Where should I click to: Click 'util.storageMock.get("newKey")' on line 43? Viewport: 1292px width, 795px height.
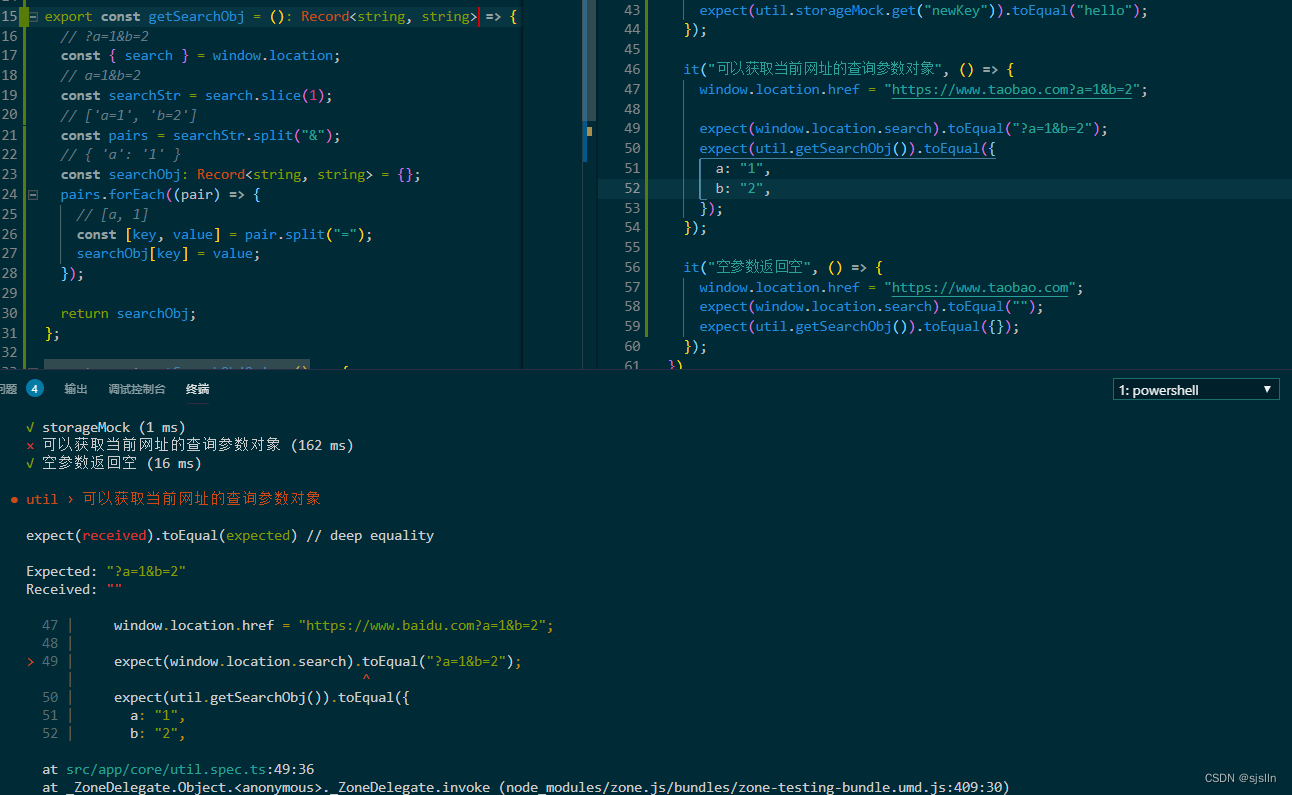(876, 11)
